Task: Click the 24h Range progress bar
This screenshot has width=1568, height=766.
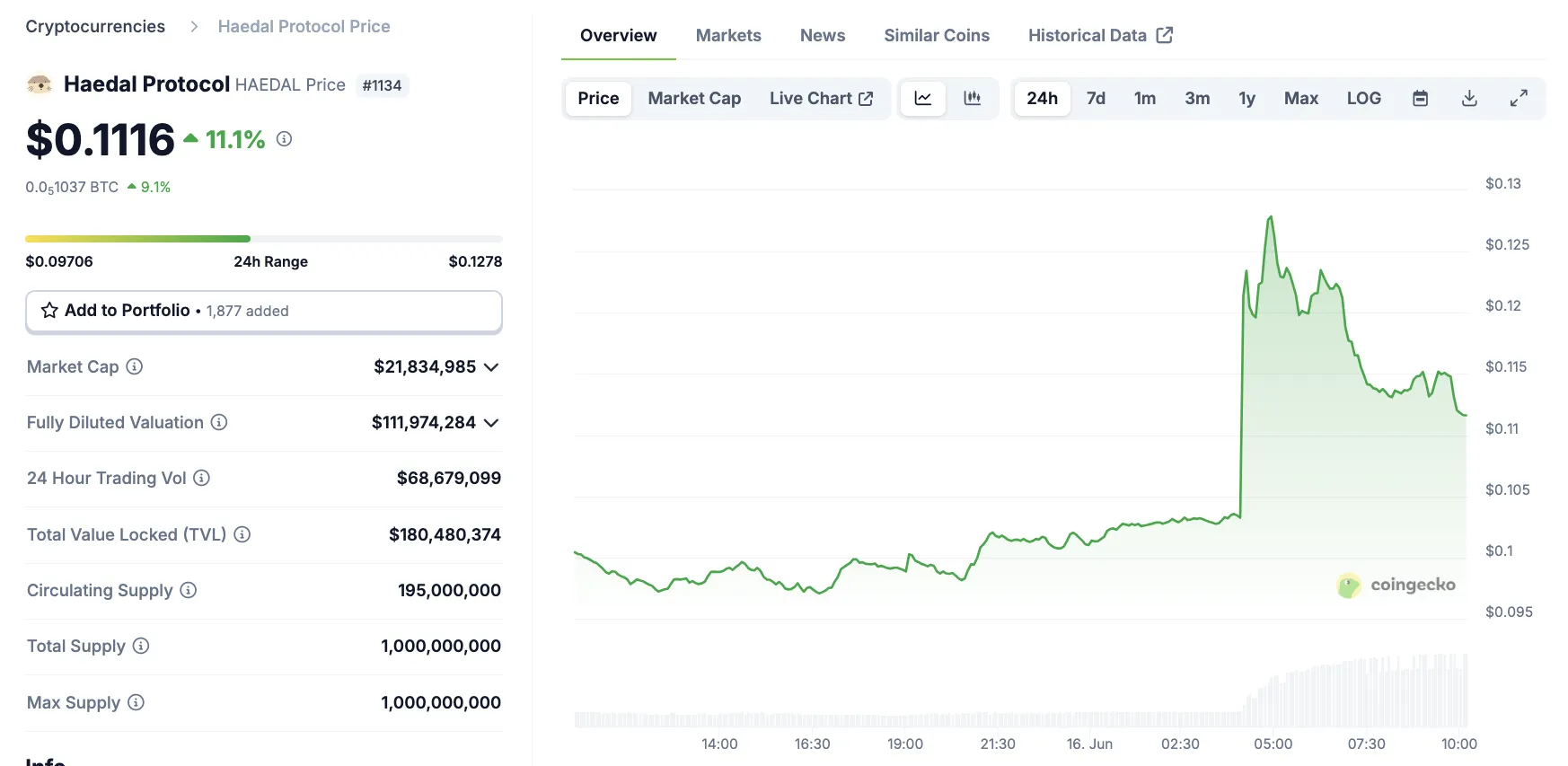Action: point(263,239)
